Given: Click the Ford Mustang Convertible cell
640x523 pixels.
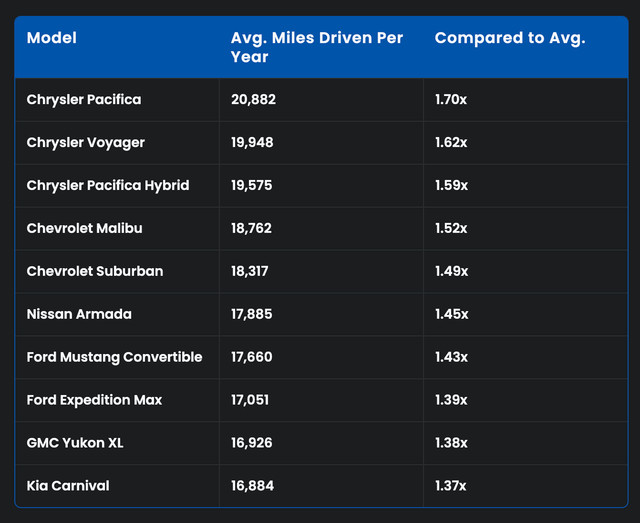Looking at the screenshot, I should tap(114, 357).
